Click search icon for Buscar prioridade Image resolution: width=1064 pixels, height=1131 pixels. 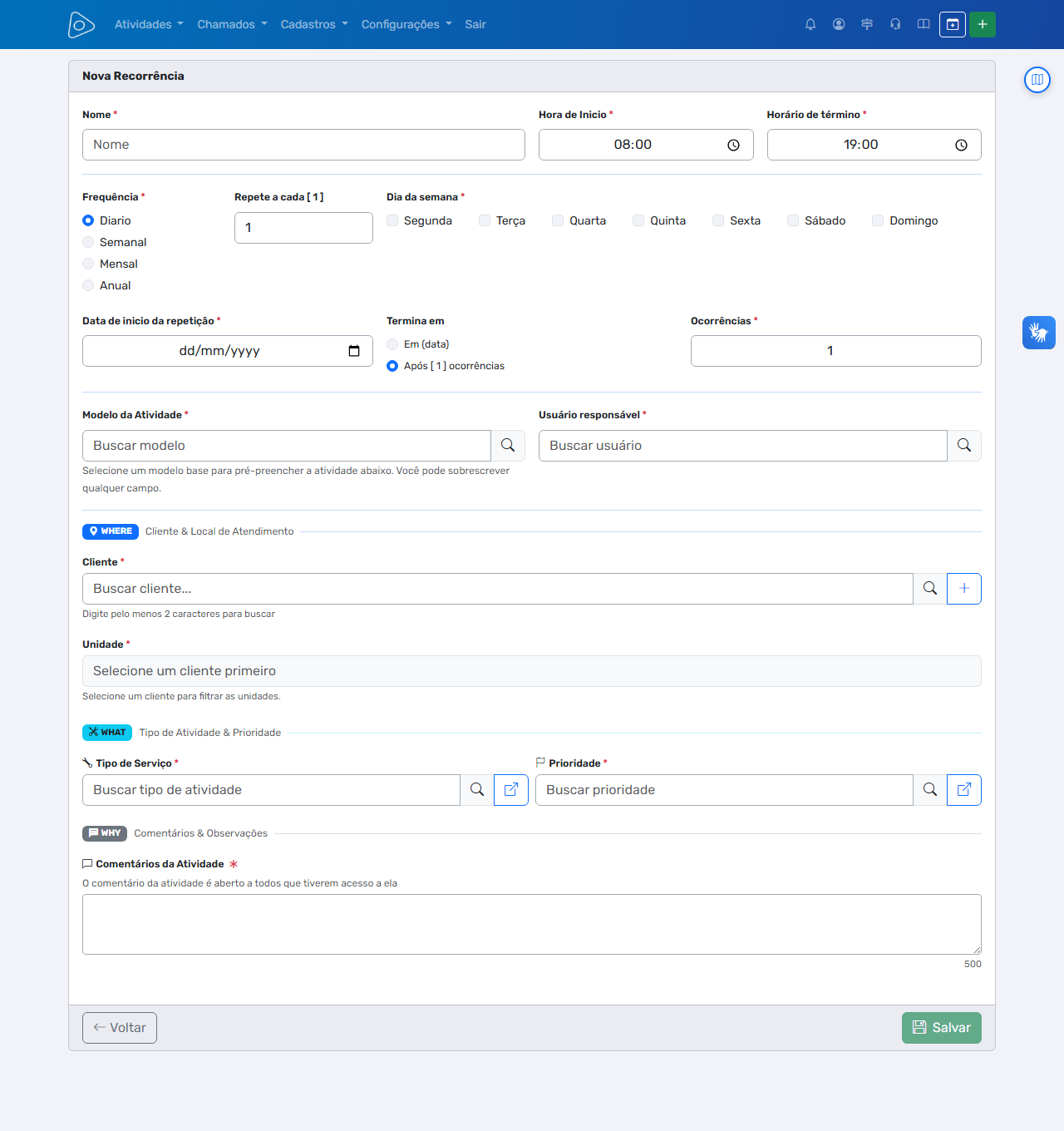pyautogui.click(x=930, y=790)
